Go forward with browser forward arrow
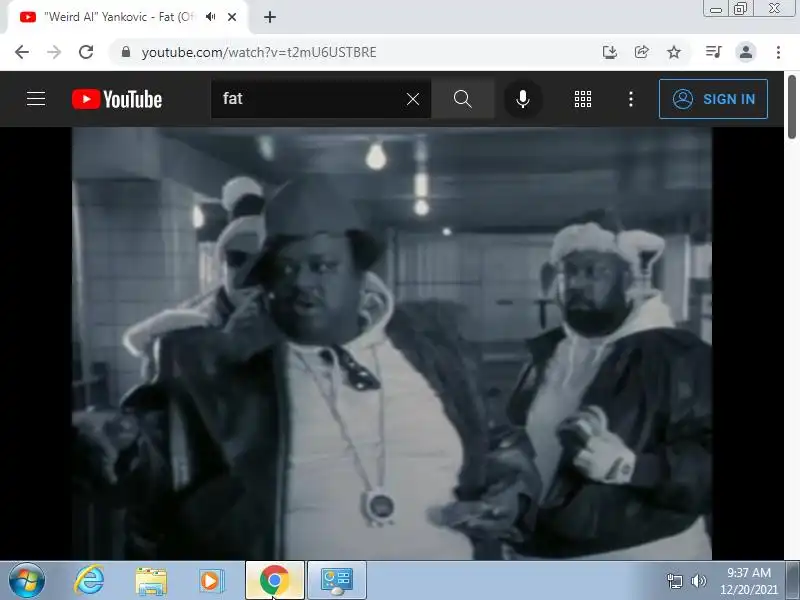800x600 pixels. (54, 52)
